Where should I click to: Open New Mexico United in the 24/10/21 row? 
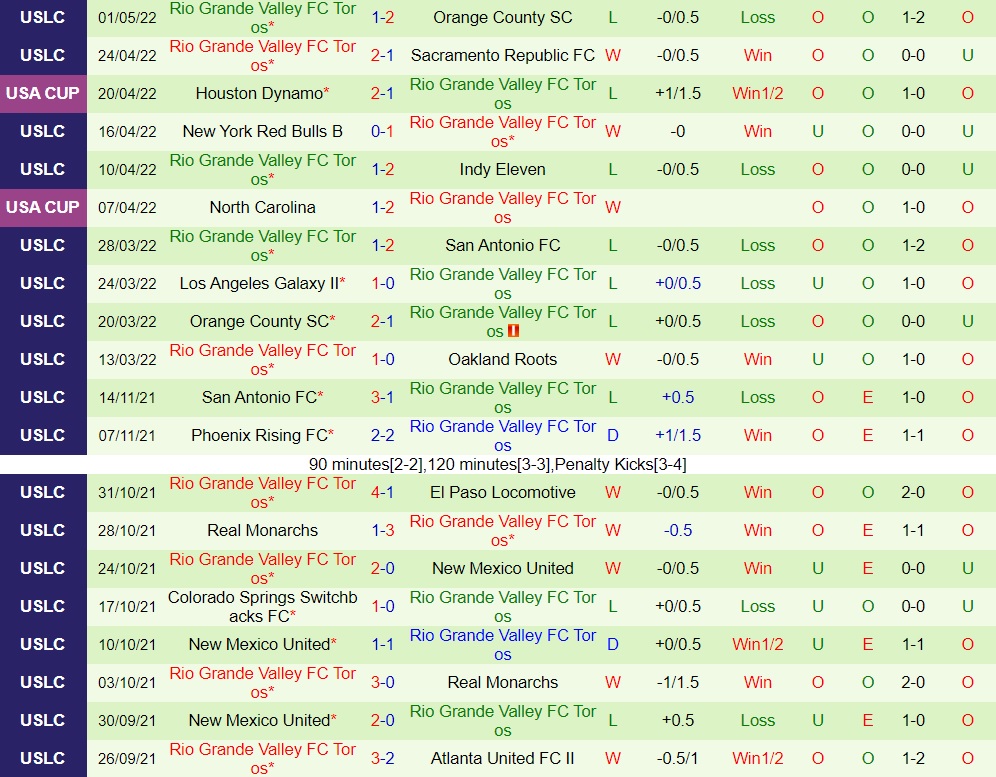[x=502, y=569]
